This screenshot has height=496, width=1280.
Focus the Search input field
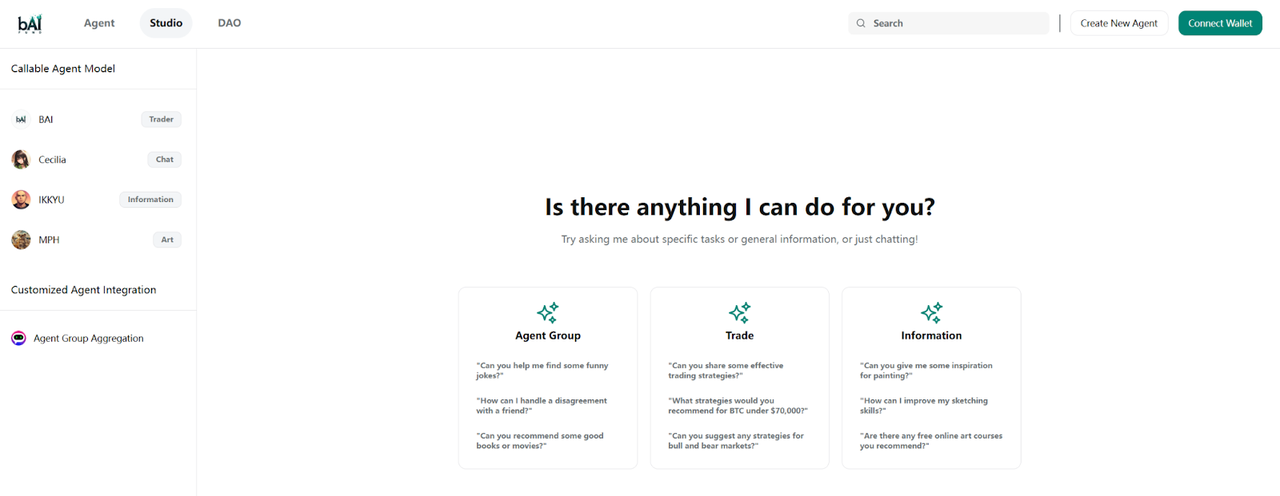point(955,23)
